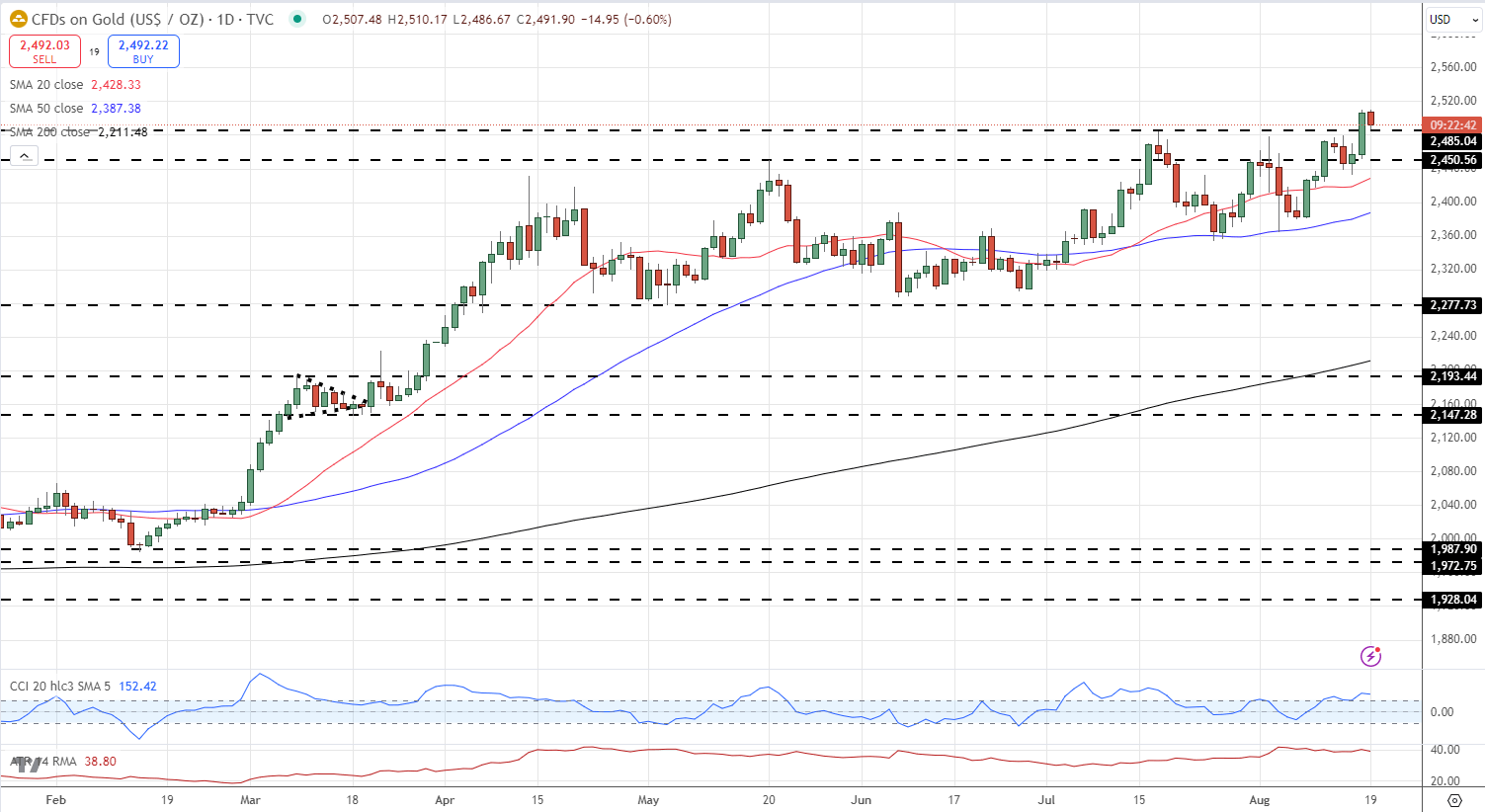Open the CFDs on Gold symbol title
The height and width of the screenshot is (812, 1485).
152,19
